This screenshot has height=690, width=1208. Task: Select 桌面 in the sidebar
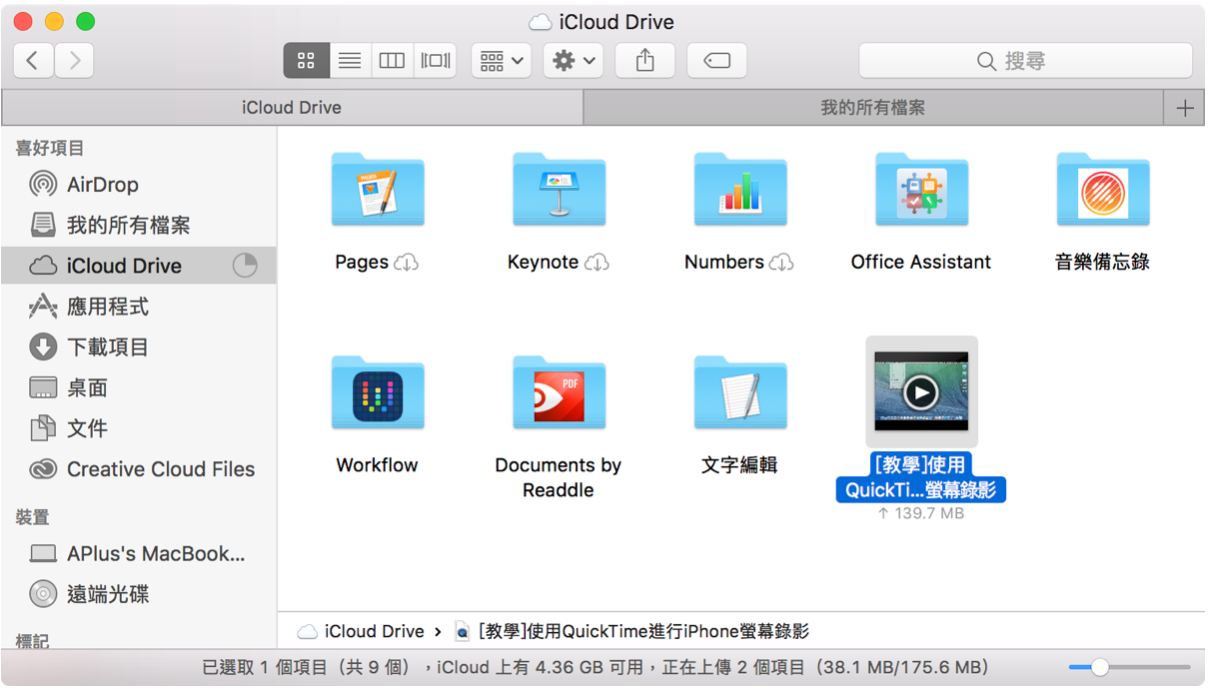(138, 388)
